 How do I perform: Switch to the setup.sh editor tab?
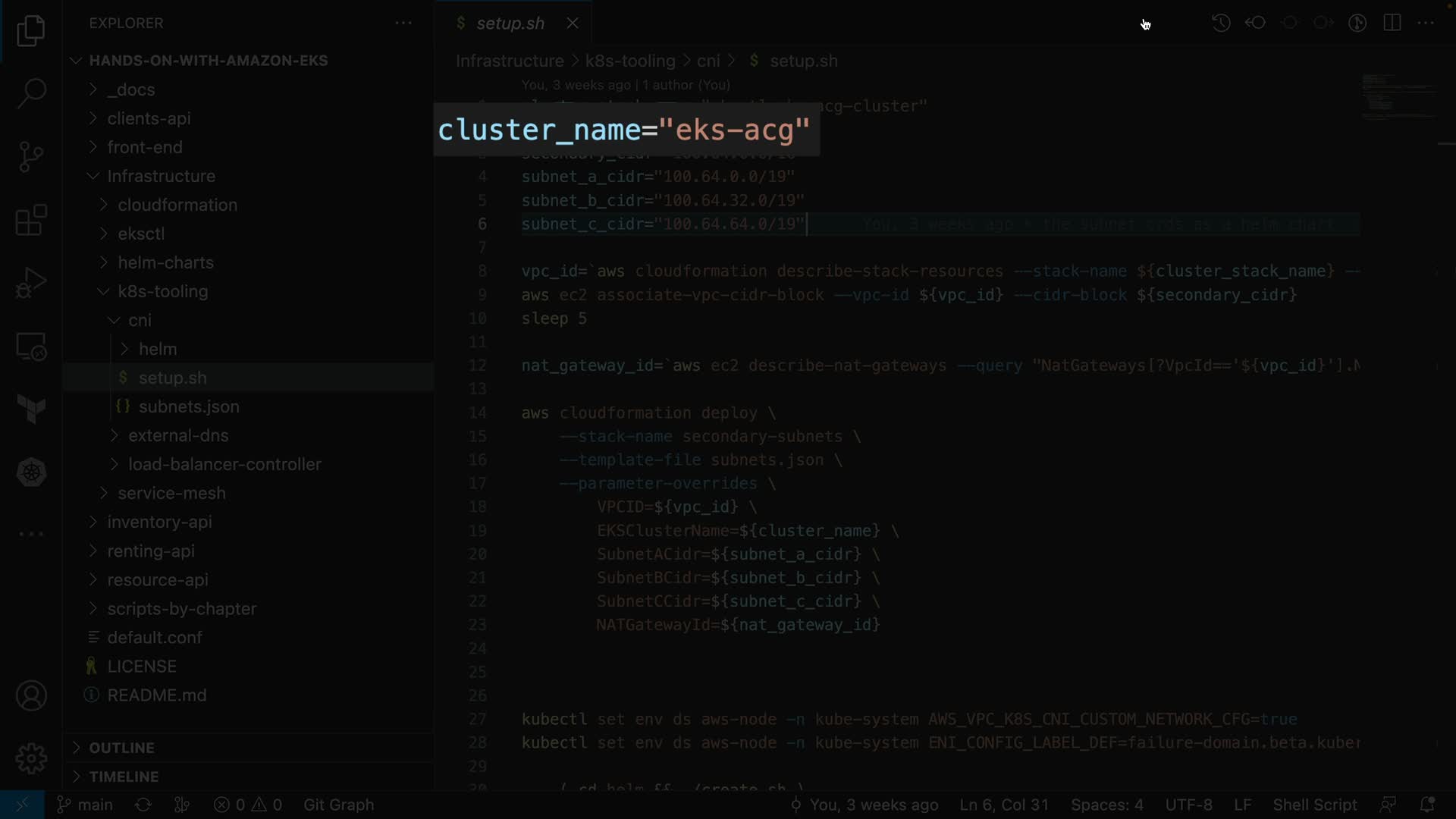[510, 24]
